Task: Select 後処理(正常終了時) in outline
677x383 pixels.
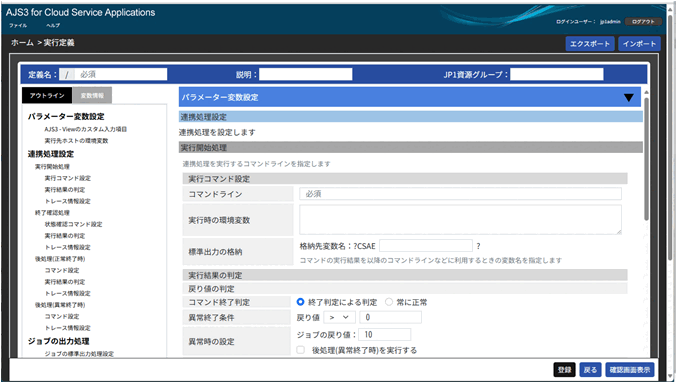Action: coord(60,259)
